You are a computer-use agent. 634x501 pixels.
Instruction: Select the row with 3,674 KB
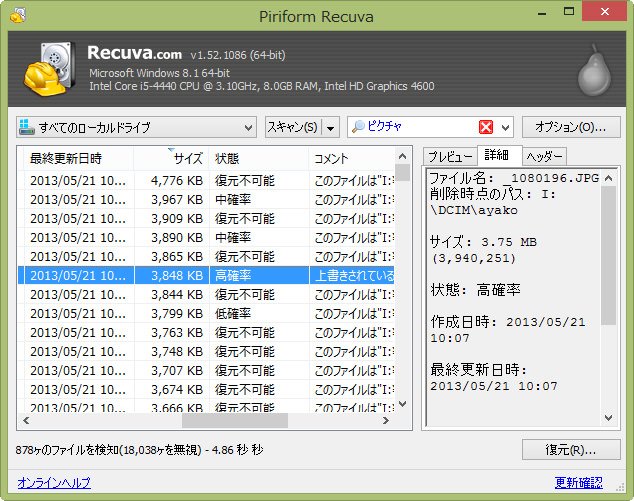[x=206, y=389]
